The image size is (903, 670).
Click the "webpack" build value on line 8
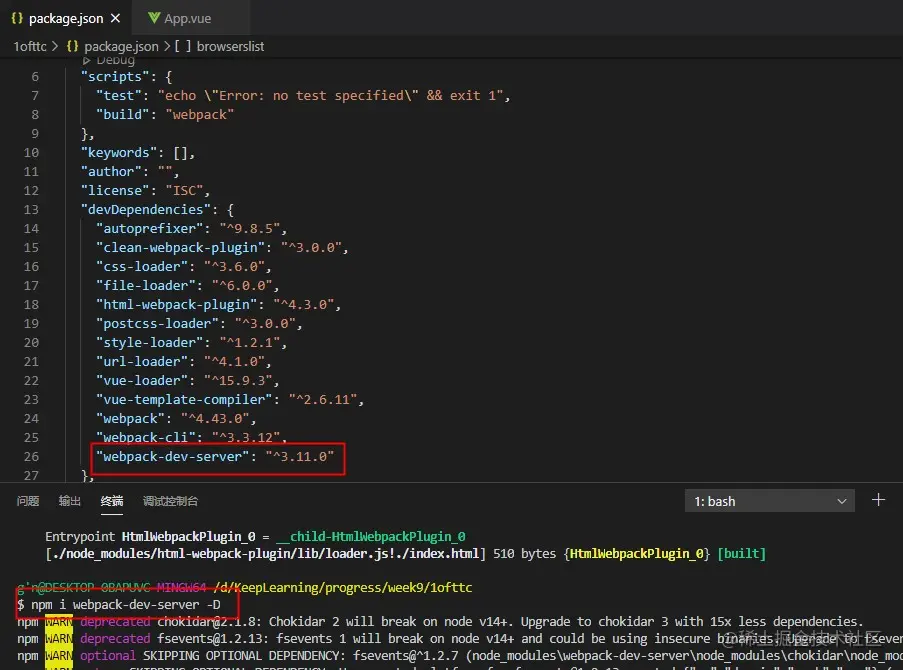(x=200, y=115)
